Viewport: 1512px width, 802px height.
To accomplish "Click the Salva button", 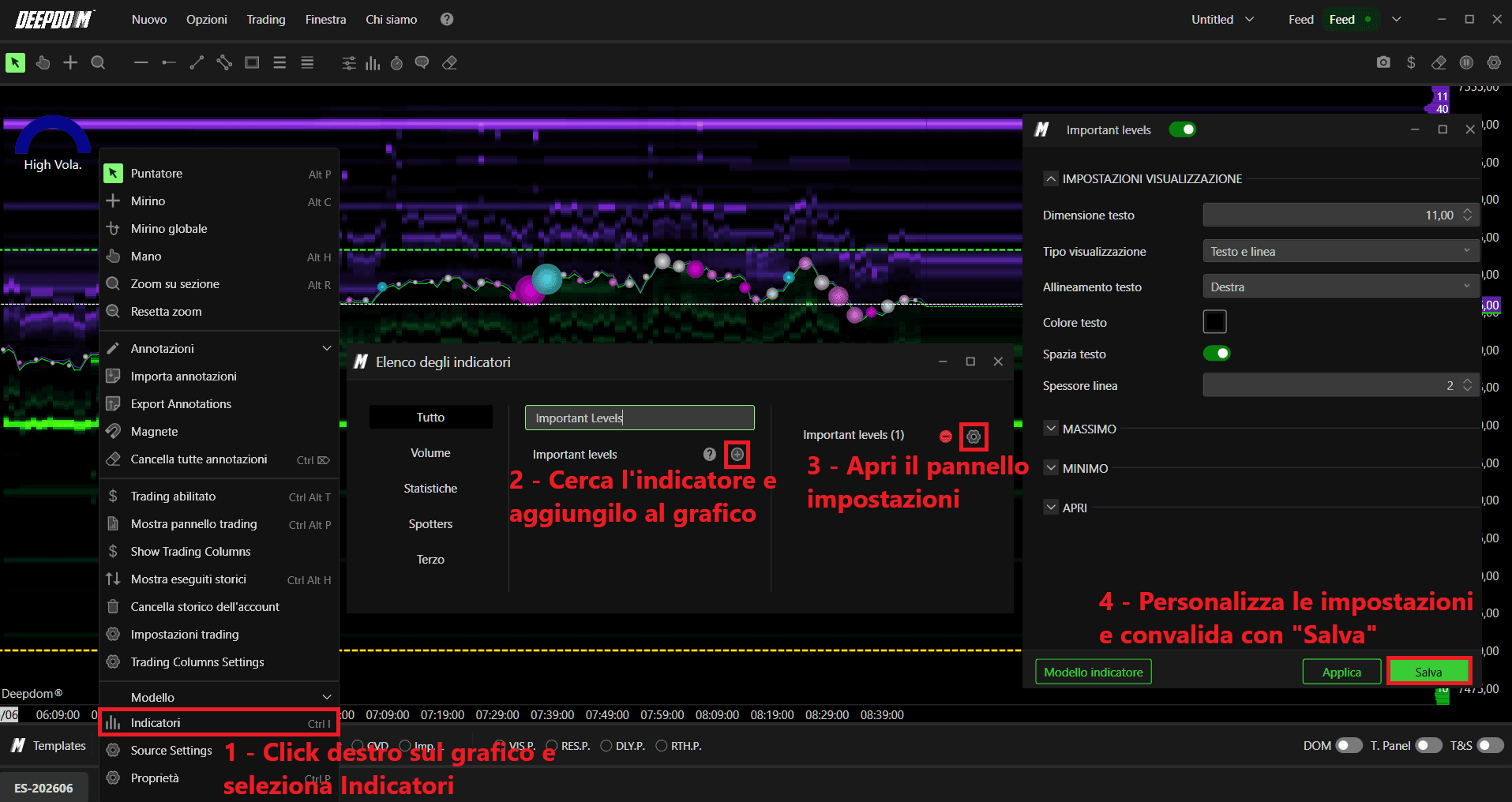I will pyautogui.click(x=1428, y=672).
